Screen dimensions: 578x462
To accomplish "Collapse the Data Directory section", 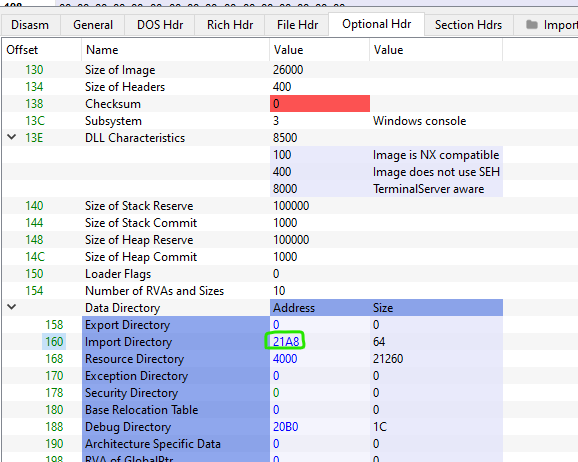I will [x=12, y=307].
